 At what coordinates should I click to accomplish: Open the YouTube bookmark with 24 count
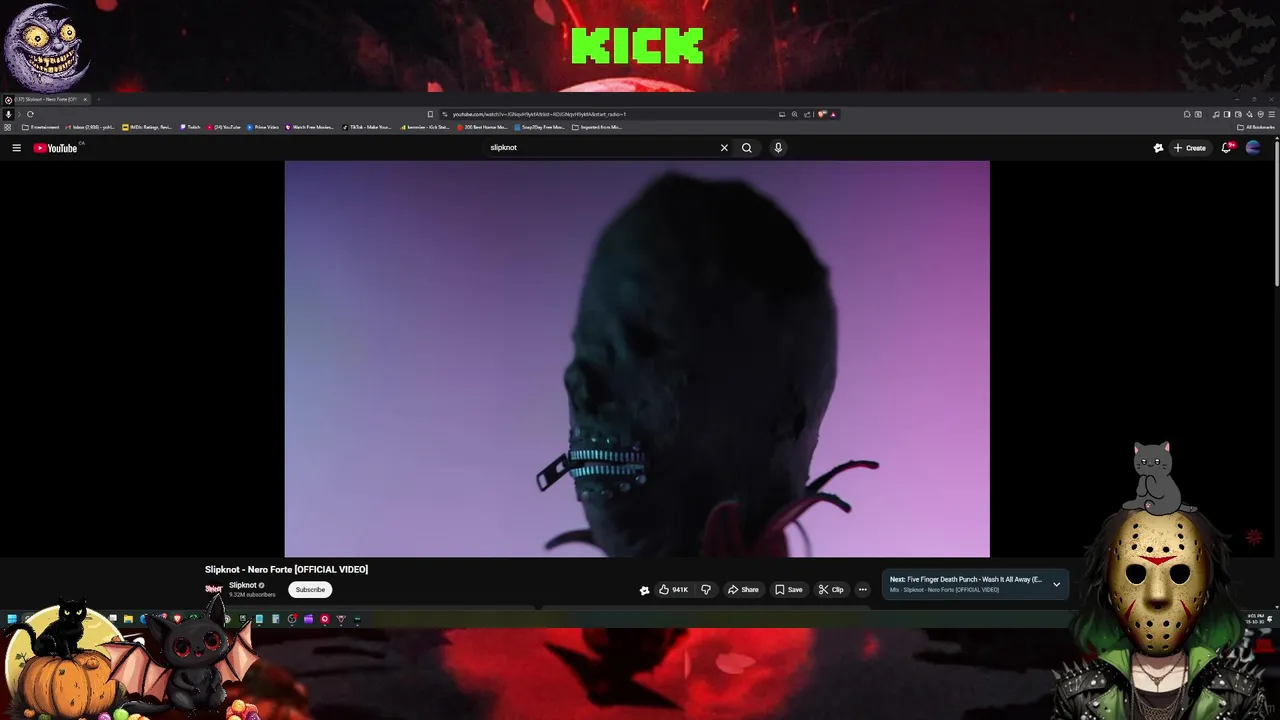[x=225, y=127]
